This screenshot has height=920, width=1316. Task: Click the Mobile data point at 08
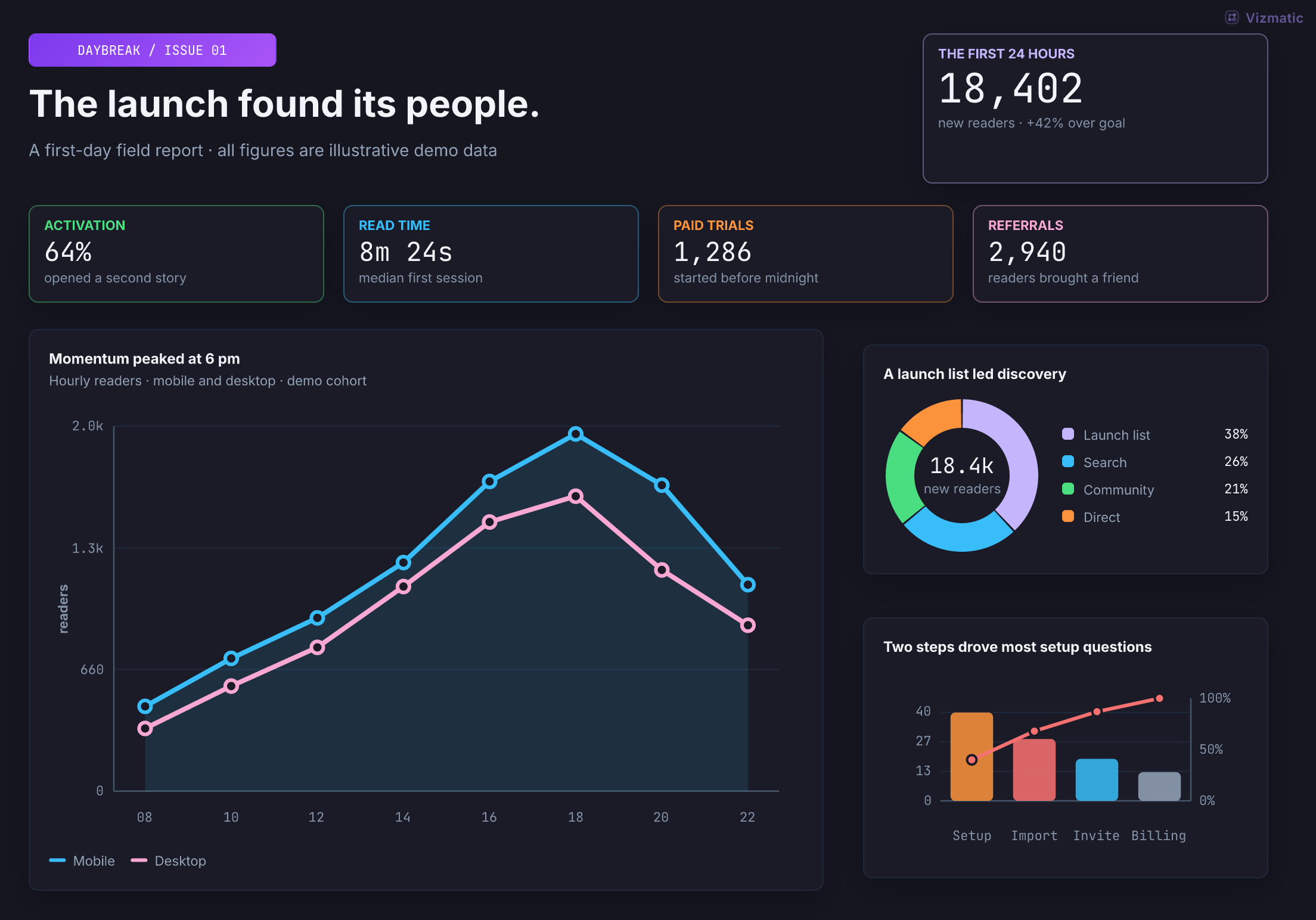(145, 706)
